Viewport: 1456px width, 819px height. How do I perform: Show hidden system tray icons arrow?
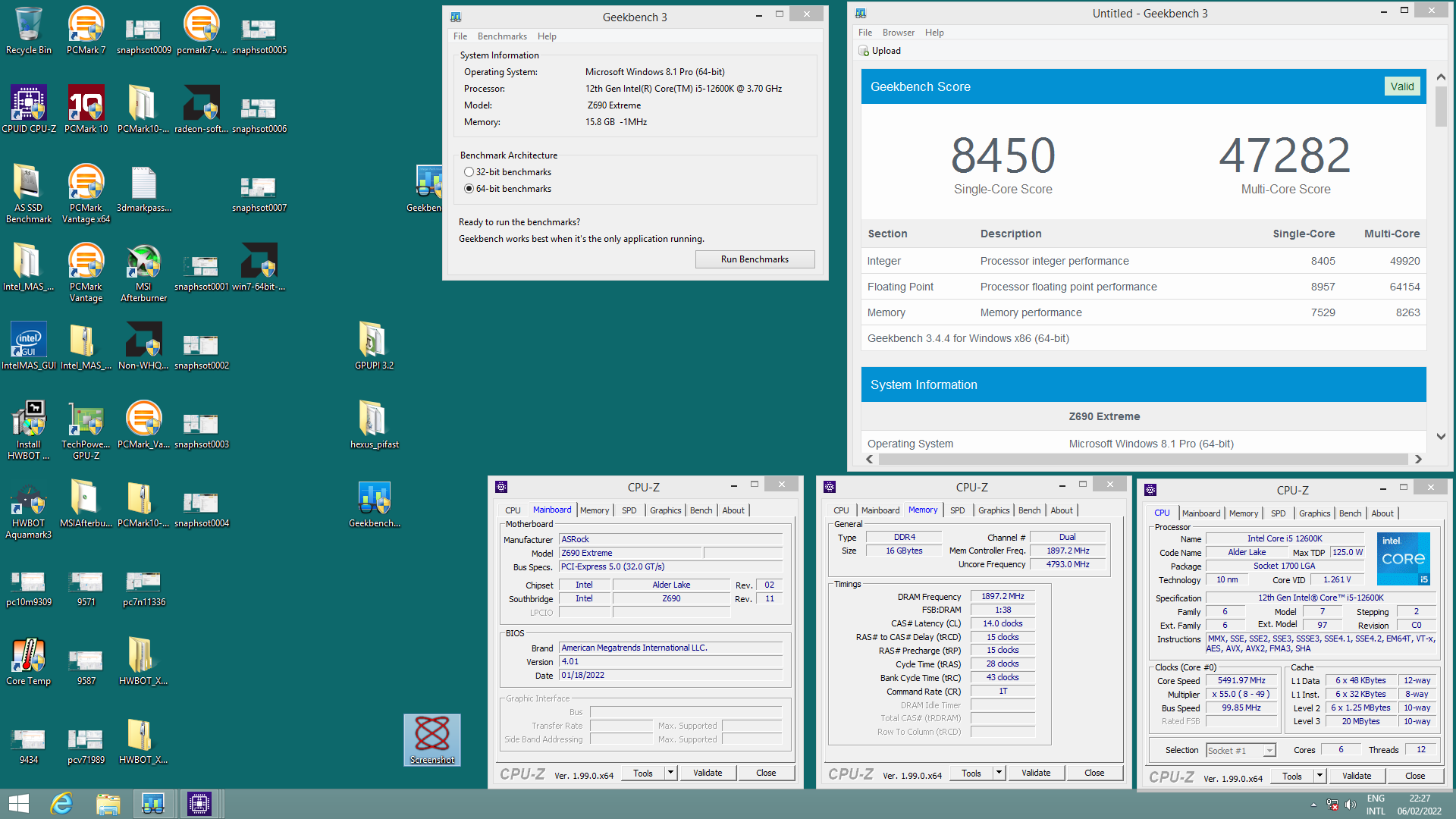[x=1313, y=805]
